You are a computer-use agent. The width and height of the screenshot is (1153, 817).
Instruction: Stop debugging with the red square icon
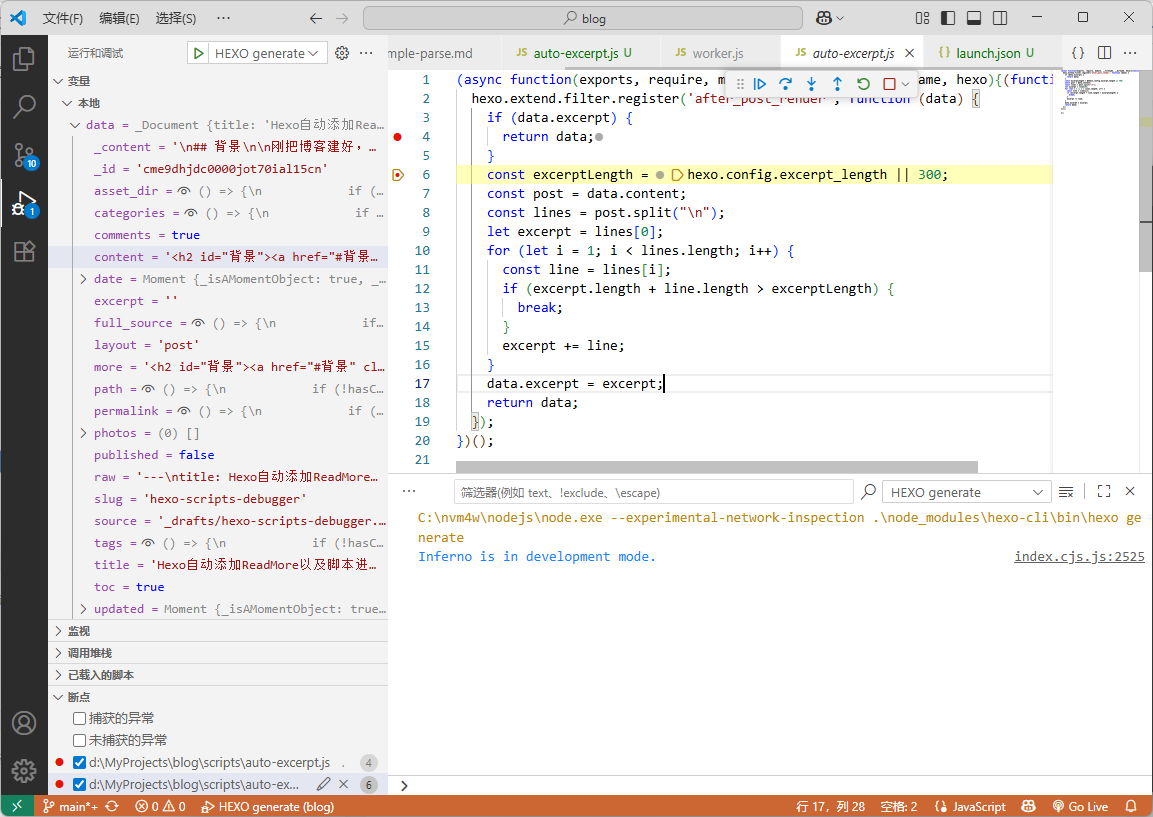coord(888,85)
